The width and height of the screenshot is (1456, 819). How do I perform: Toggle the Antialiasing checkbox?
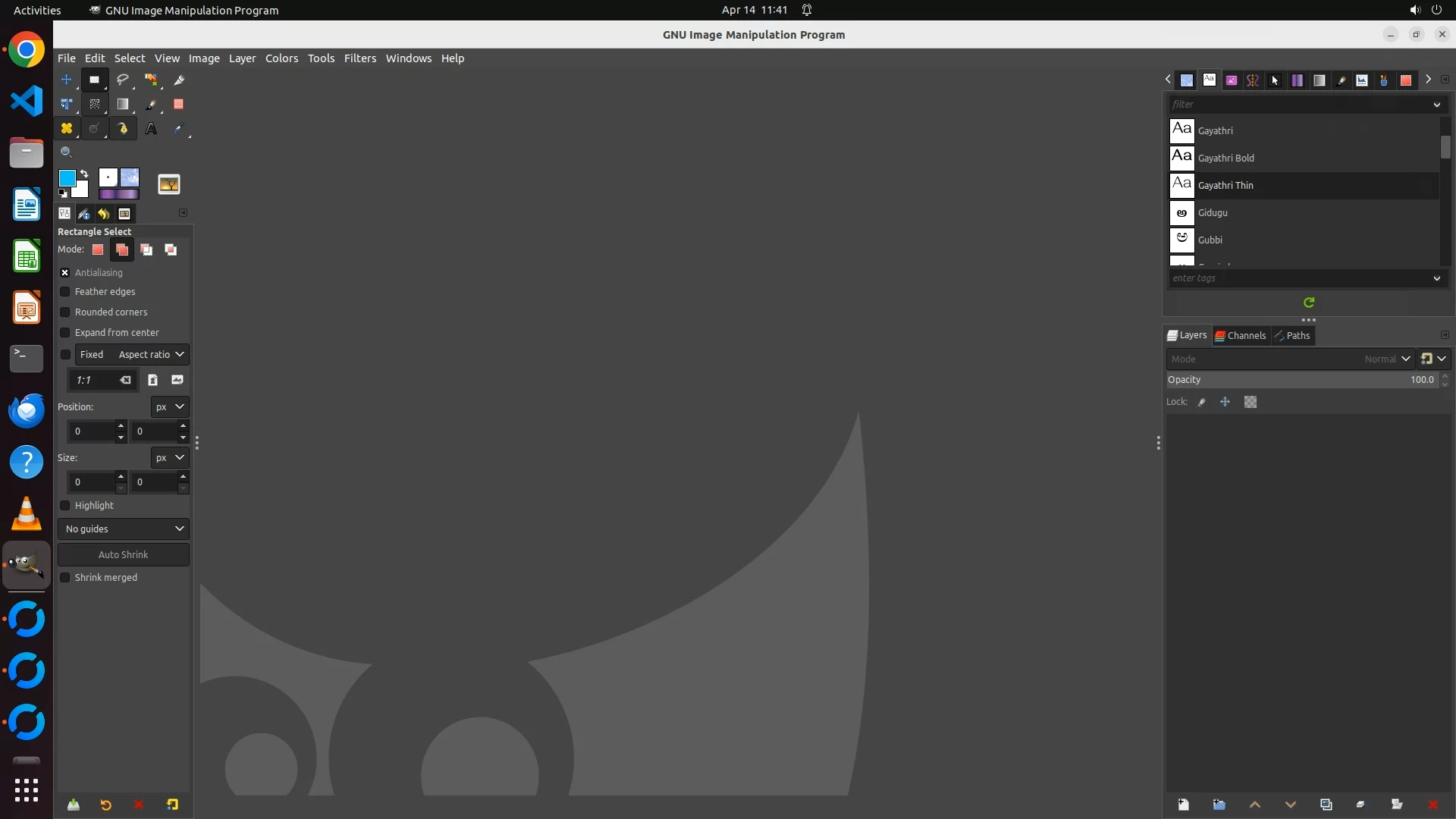click(x=65, y=273)
